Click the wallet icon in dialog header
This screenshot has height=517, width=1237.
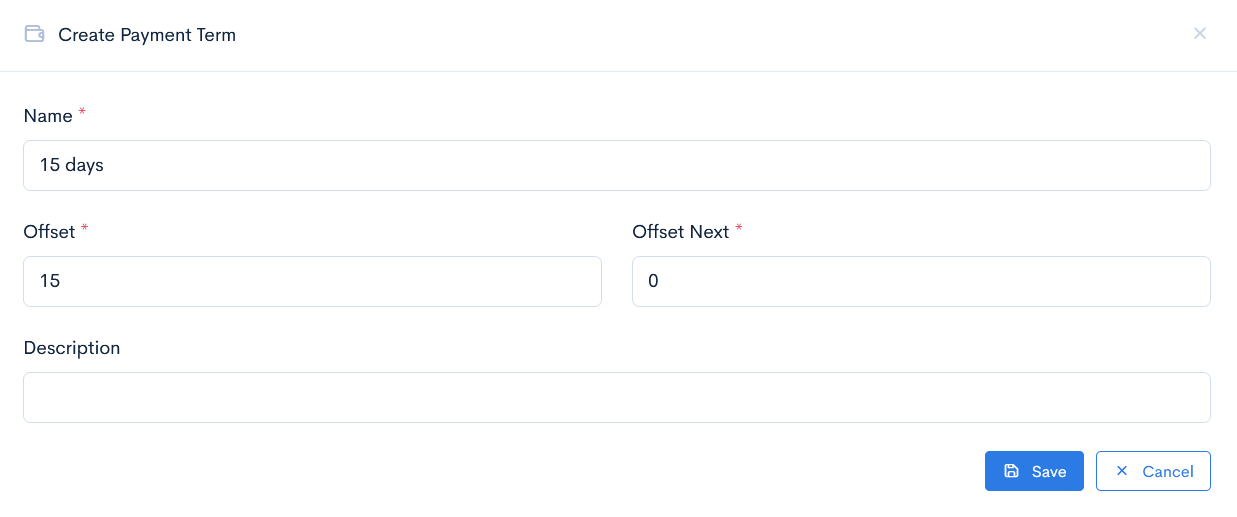click(x=34, y=34)
